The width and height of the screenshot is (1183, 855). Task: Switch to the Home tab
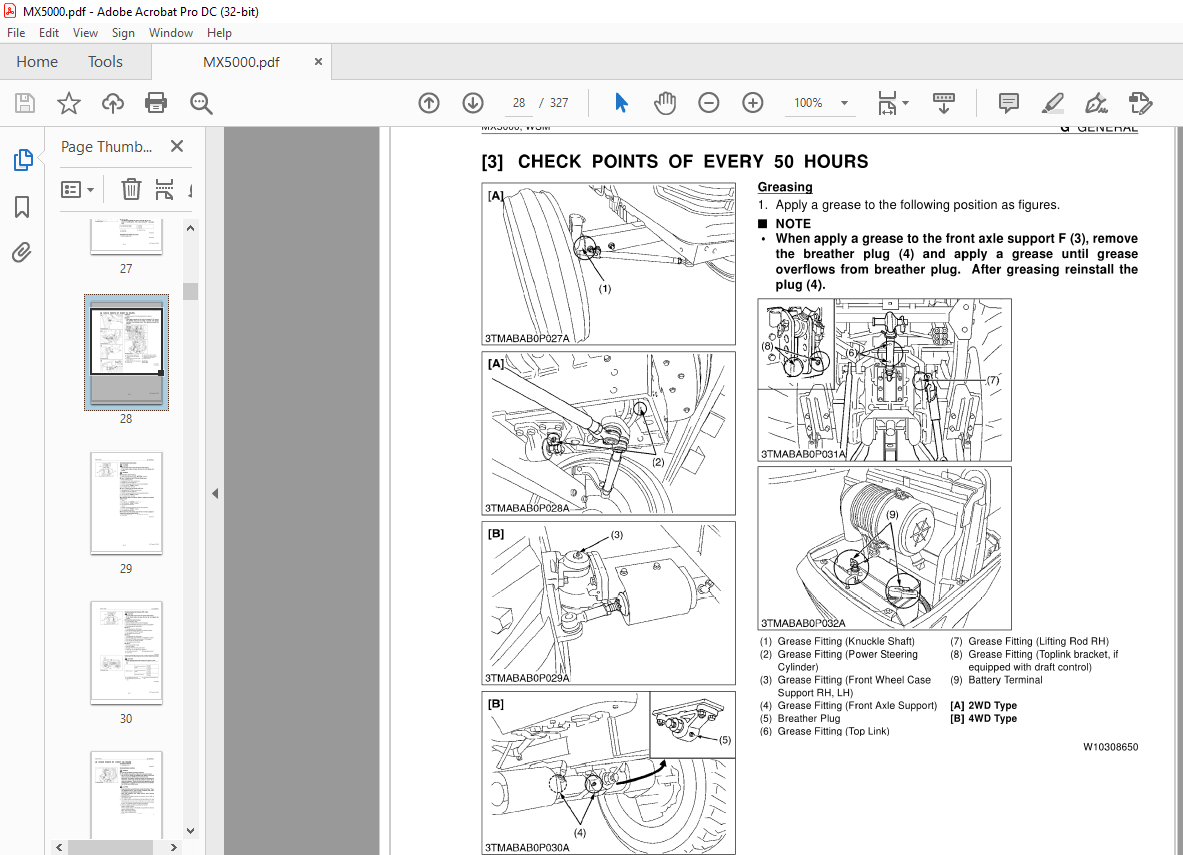click(37, 62)
